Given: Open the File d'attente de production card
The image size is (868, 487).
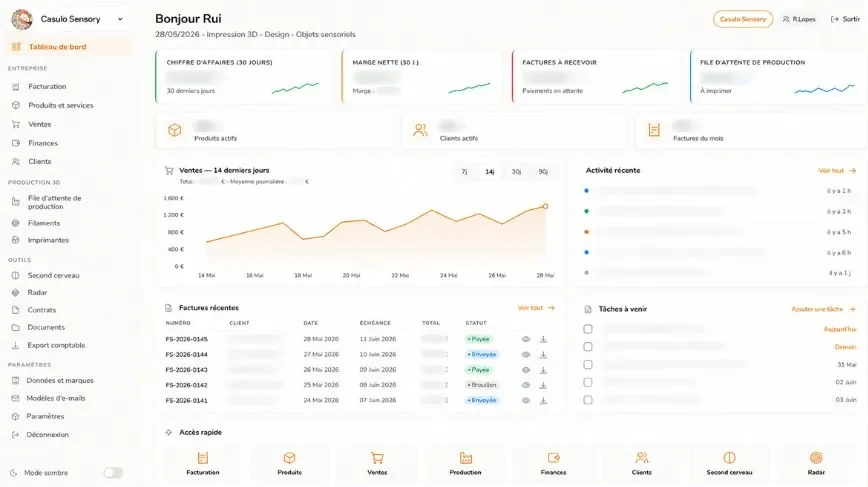Looking at the screenshot, I should pyautogui.click(x=778, y=76).
